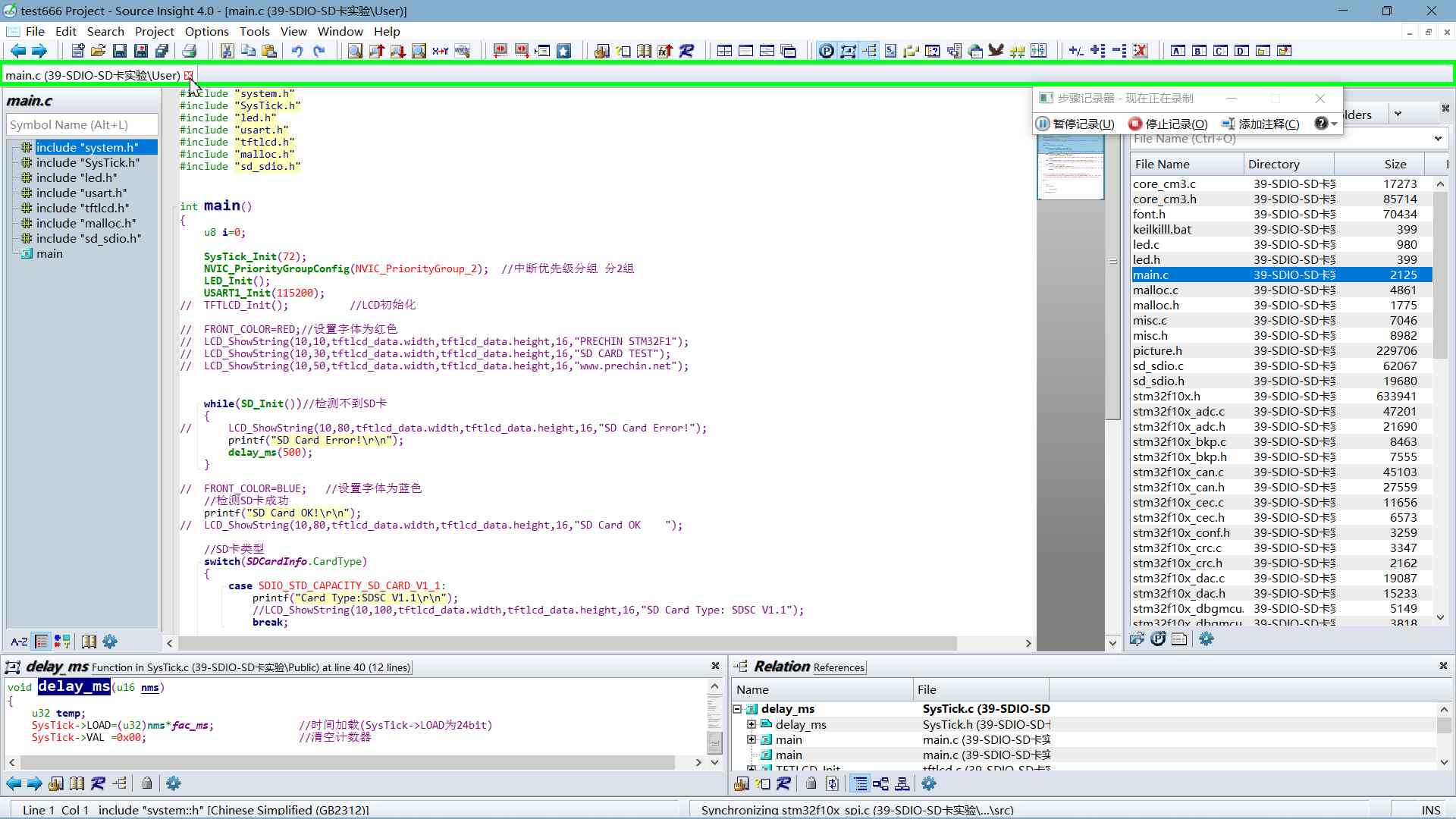Toggle the Symbol window tree icon
The image size is (1456, 819).
click(869, 51)
